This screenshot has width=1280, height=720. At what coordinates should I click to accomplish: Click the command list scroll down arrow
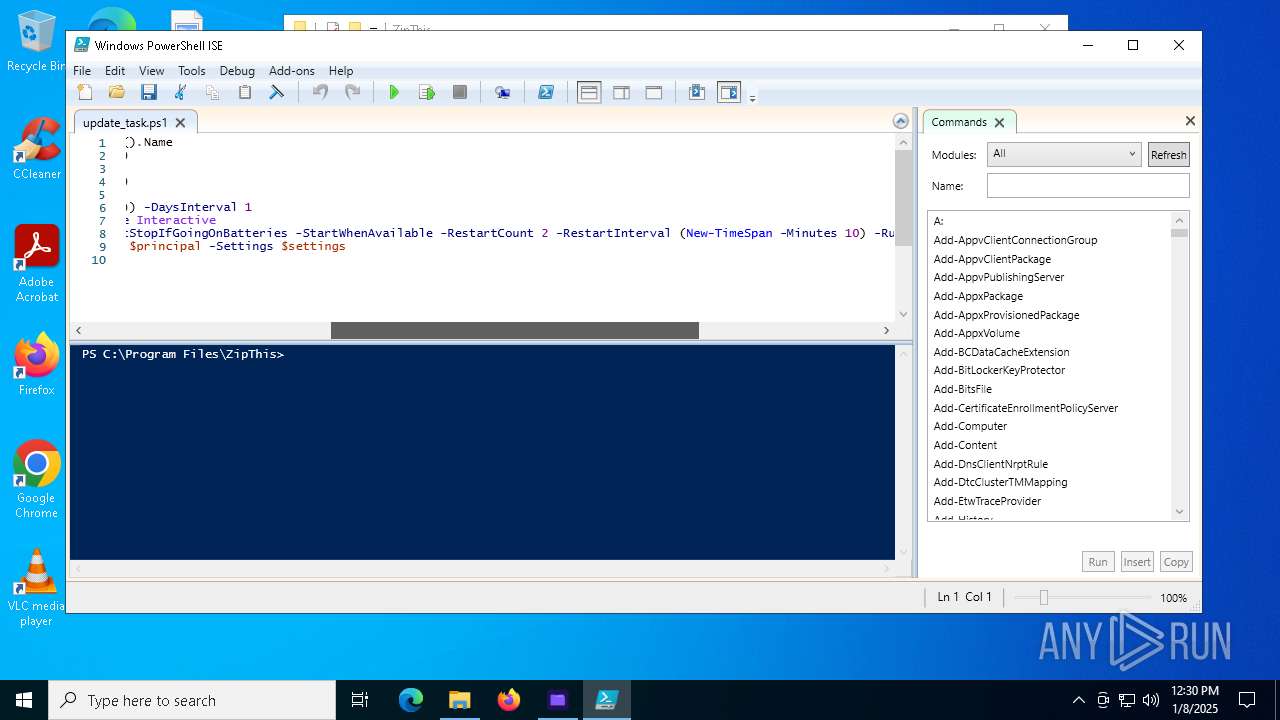[1179, 512]
